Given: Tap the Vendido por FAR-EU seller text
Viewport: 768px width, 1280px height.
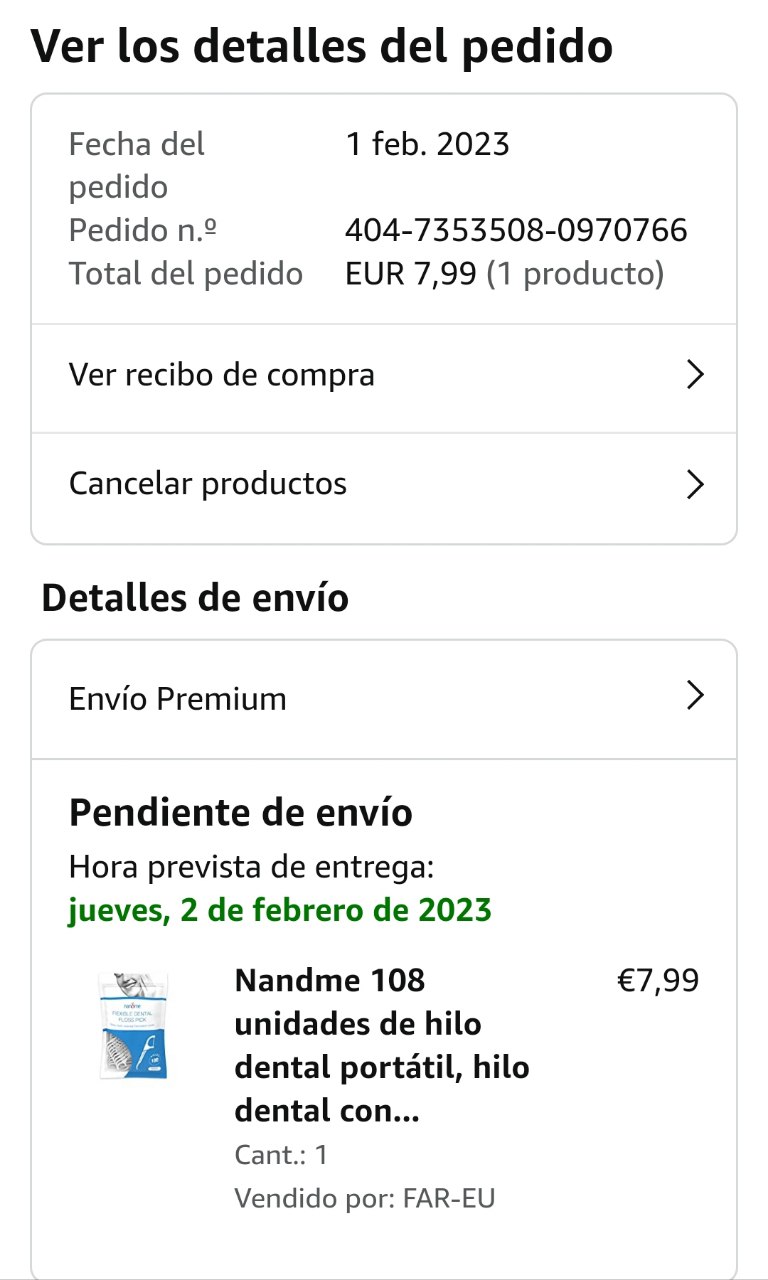Looking at the screenshot, I should [365, 1198].
